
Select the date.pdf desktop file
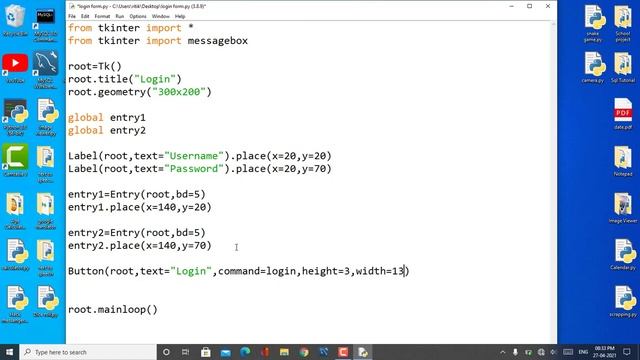623,114
